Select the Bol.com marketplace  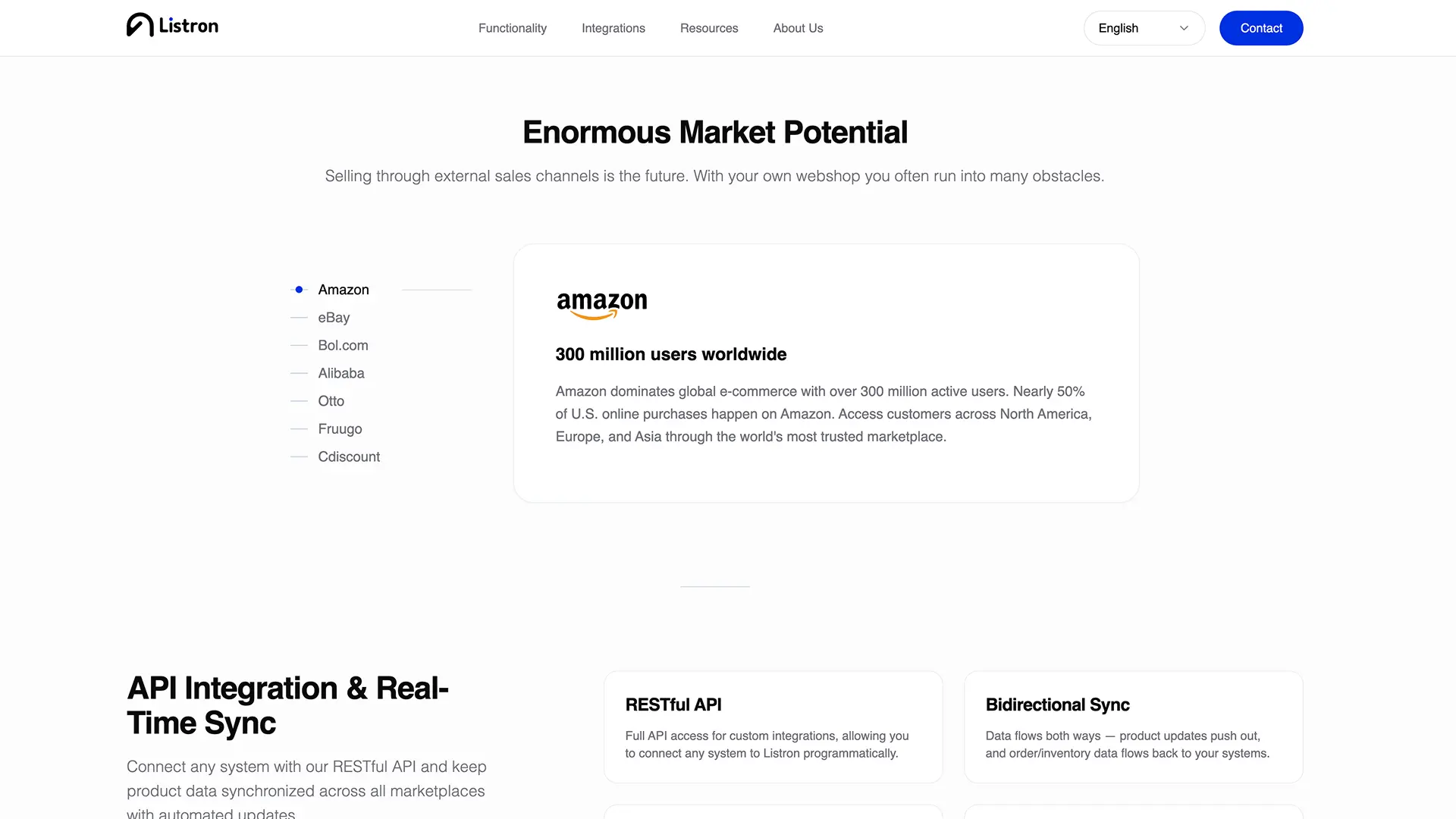(343, 345)
